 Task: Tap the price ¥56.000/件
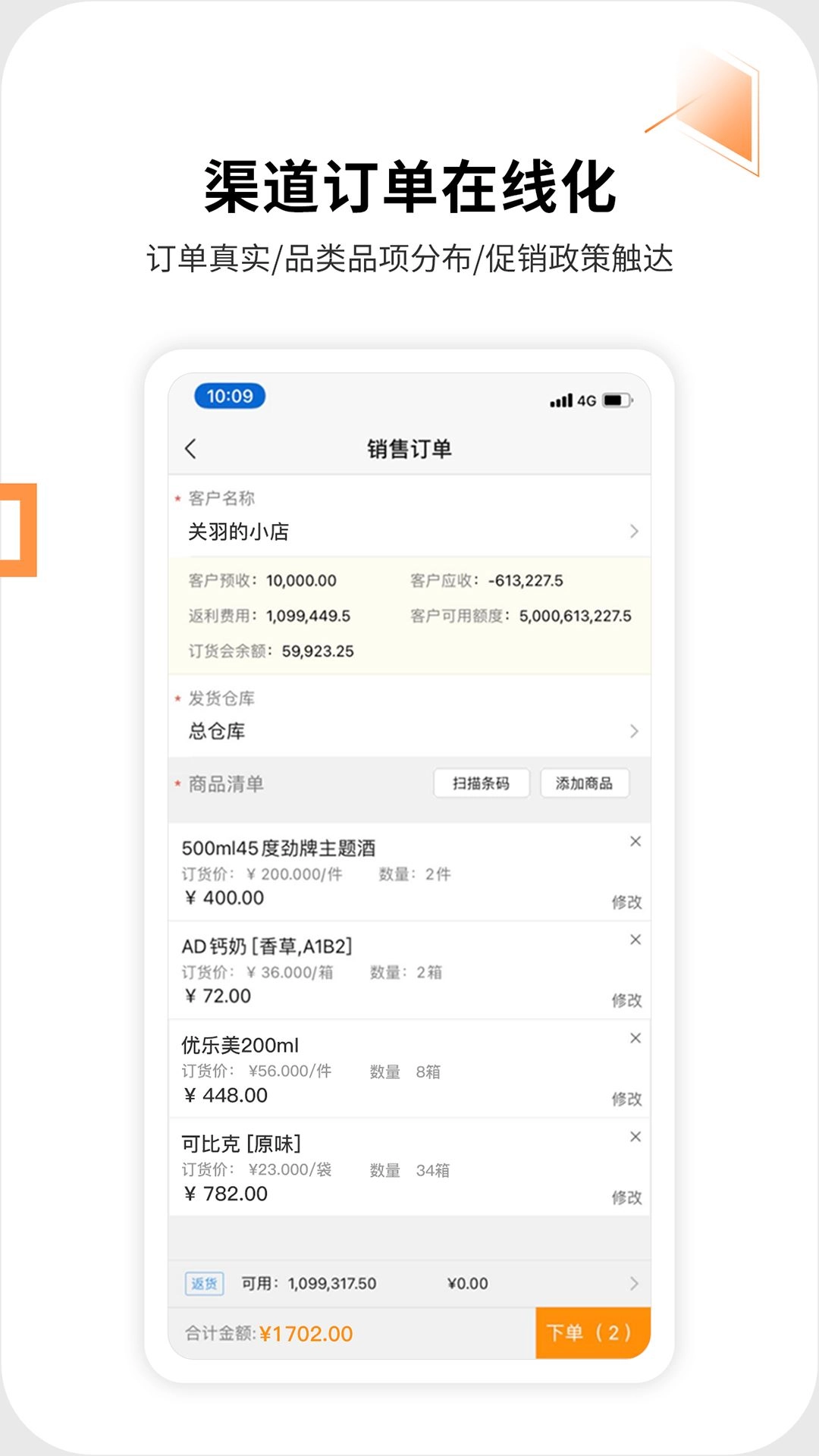tap(290, 1071)
